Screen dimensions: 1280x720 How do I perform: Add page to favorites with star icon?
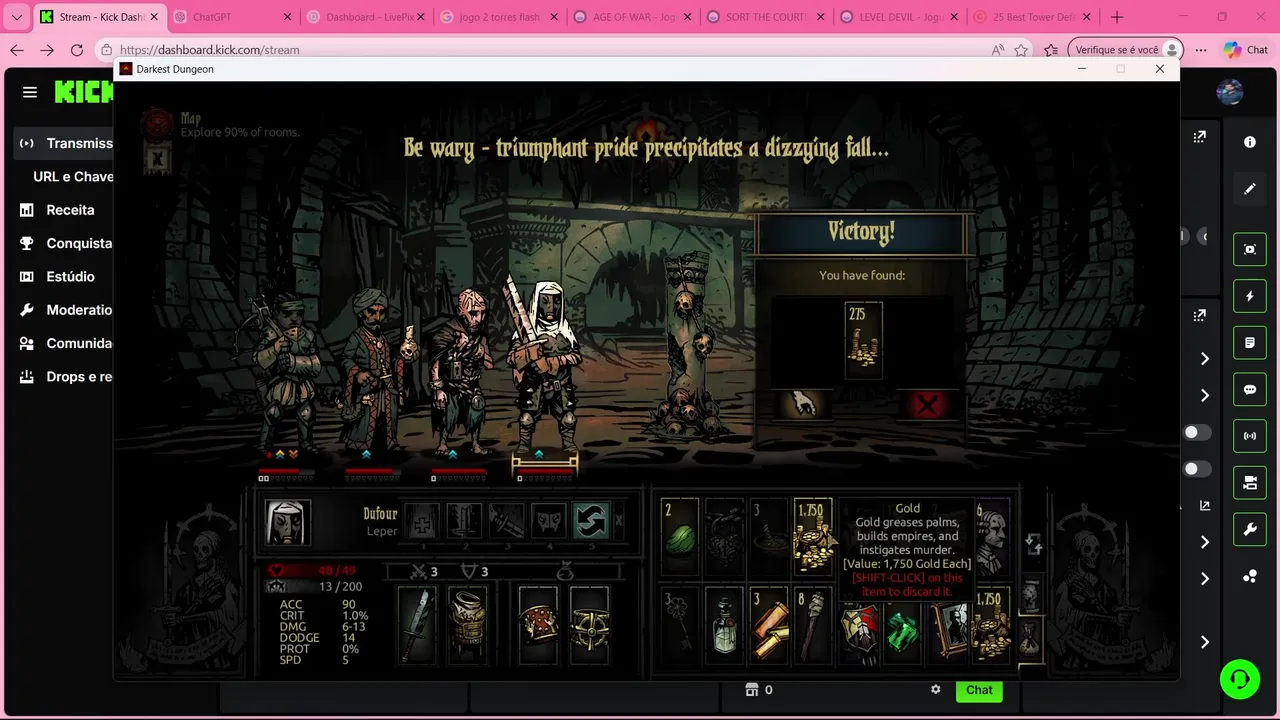(x=1021, y=50)
